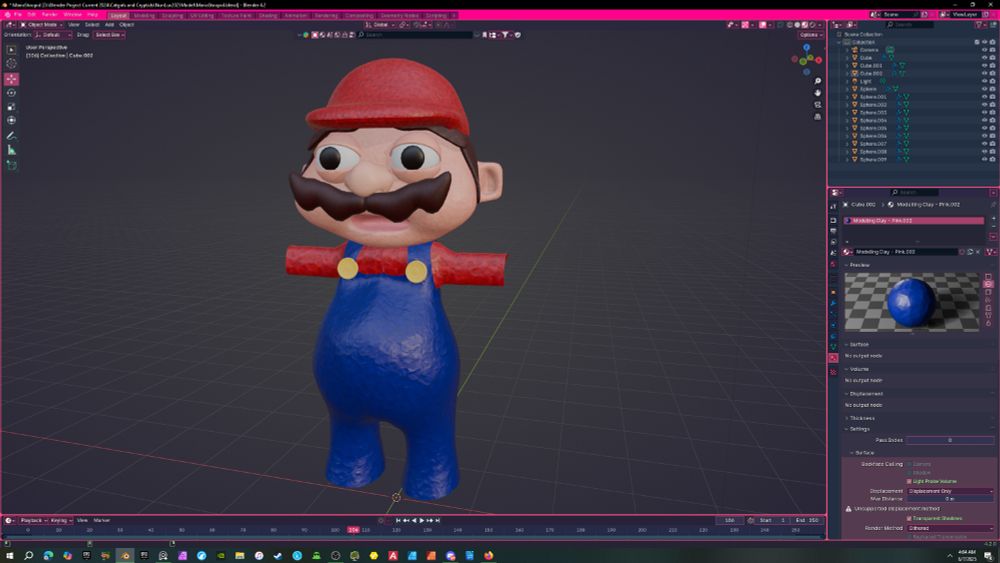Toggle Backface Culling Camera checkbox

909,464
